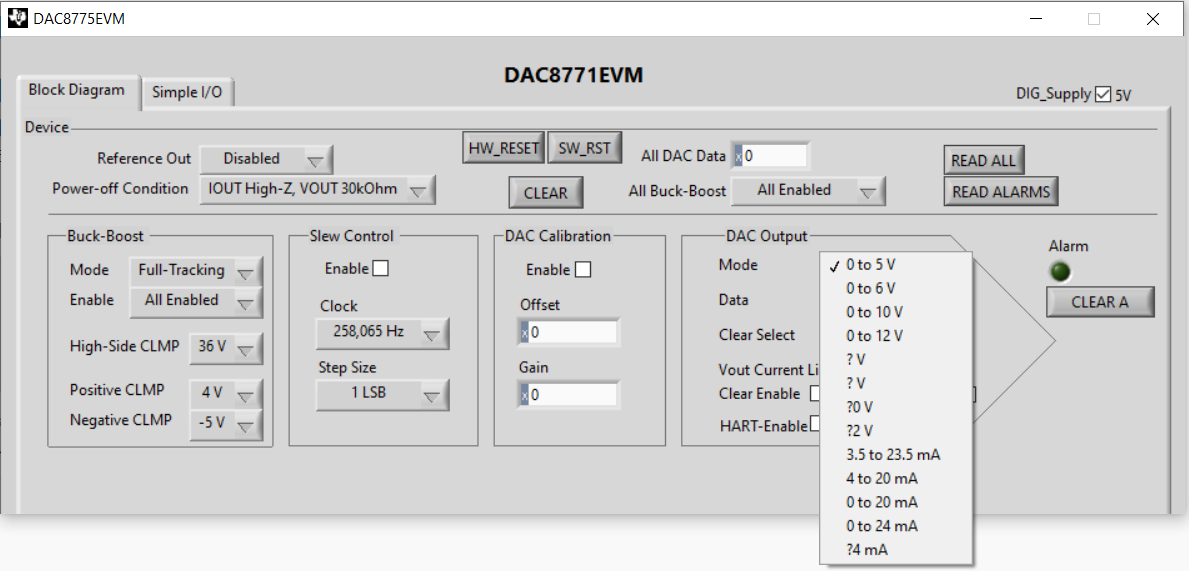1189x571 pixels.
Task: Open the Step Size 1 LSB dropdown
Action: (x=382, y=395)
